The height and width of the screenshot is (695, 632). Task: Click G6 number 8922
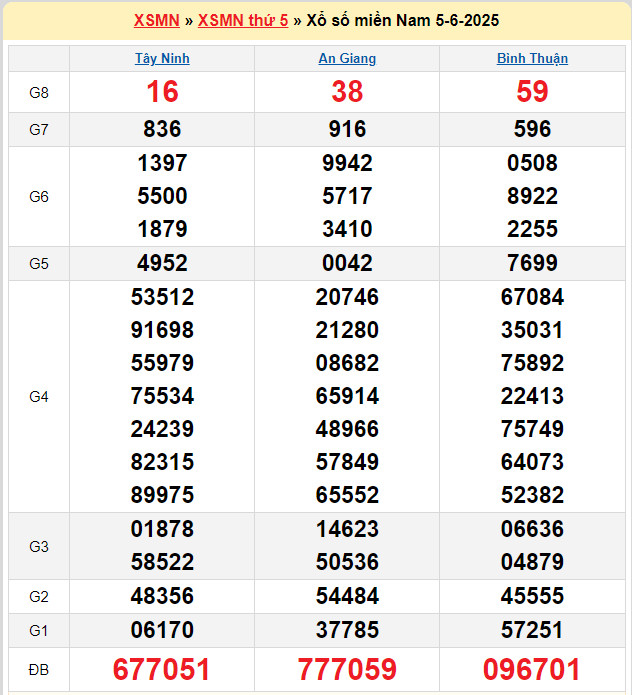point(532,196)
